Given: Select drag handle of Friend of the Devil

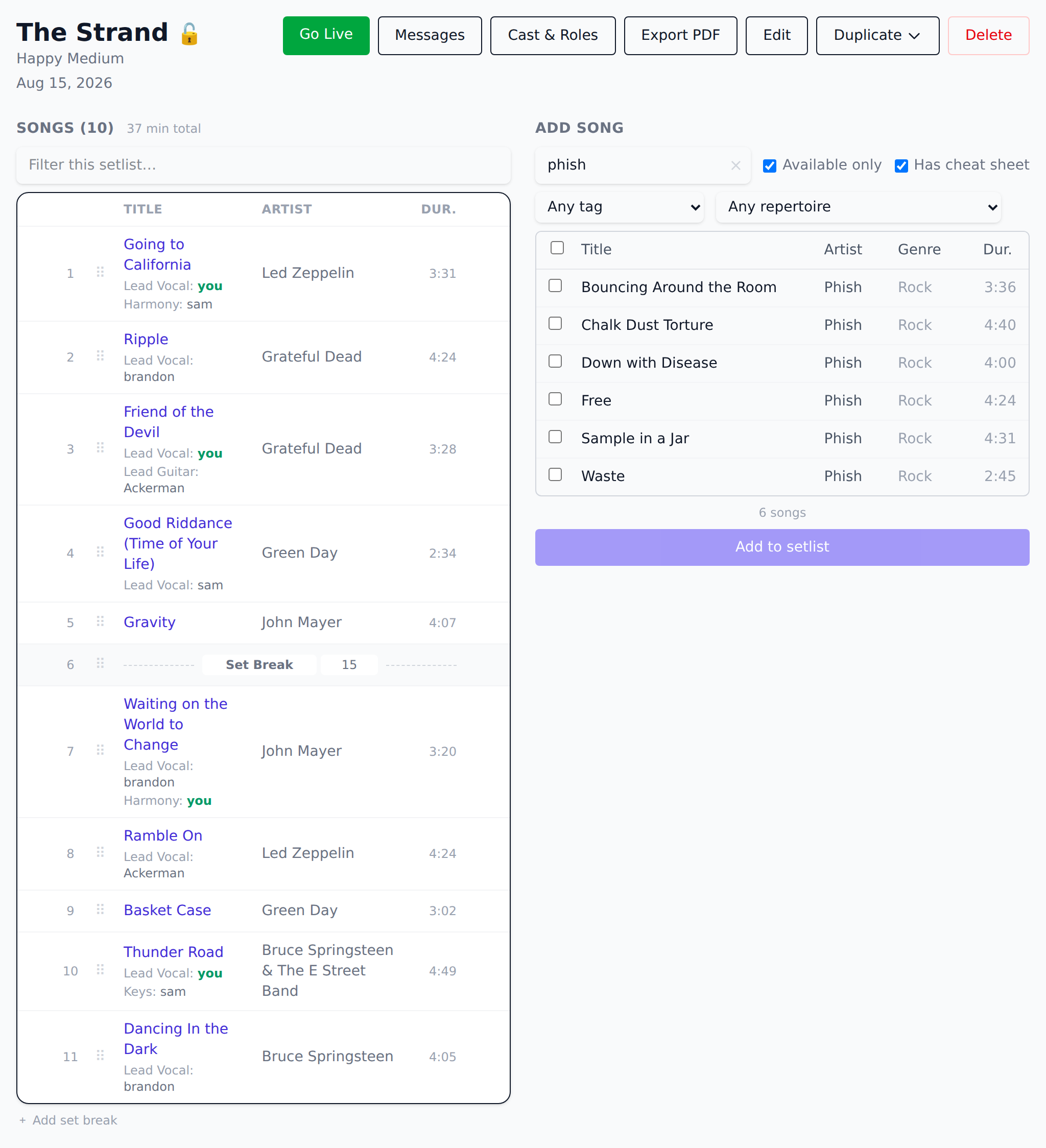Looking at the screenshot, I should pos(100,447).
